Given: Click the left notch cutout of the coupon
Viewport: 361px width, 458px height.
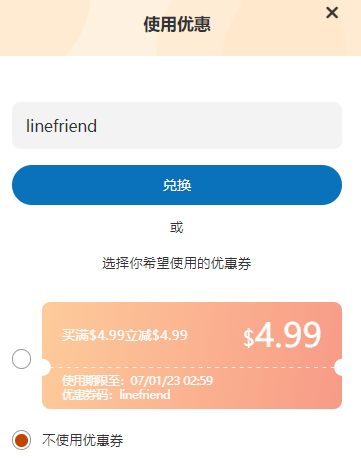Looking at the screenshot, I should coord(46,367).
